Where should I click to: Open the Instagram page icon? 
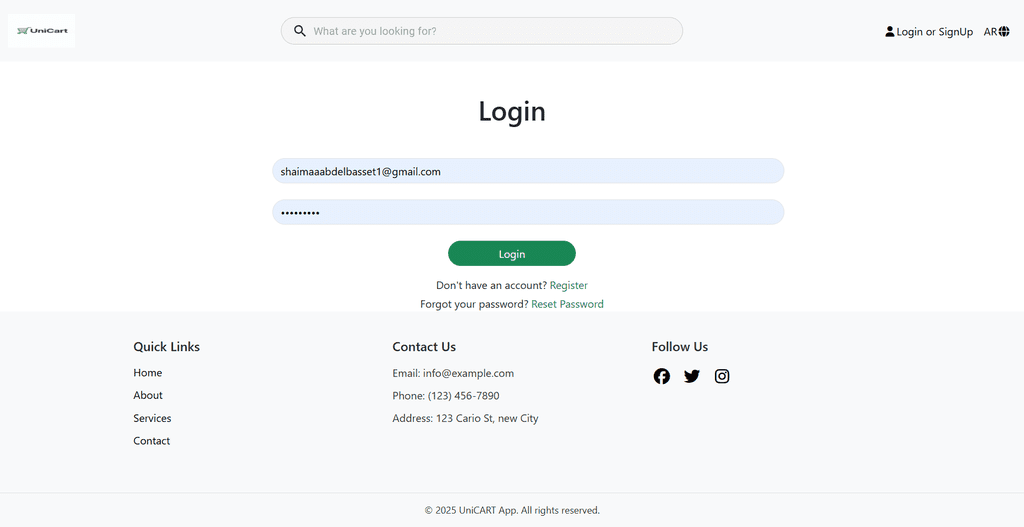pyautogui.click(x=722, y=376)
